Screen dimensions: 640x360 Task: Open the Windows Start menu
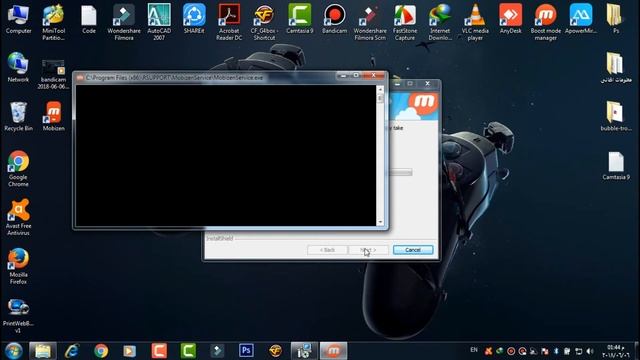point(13,351)
